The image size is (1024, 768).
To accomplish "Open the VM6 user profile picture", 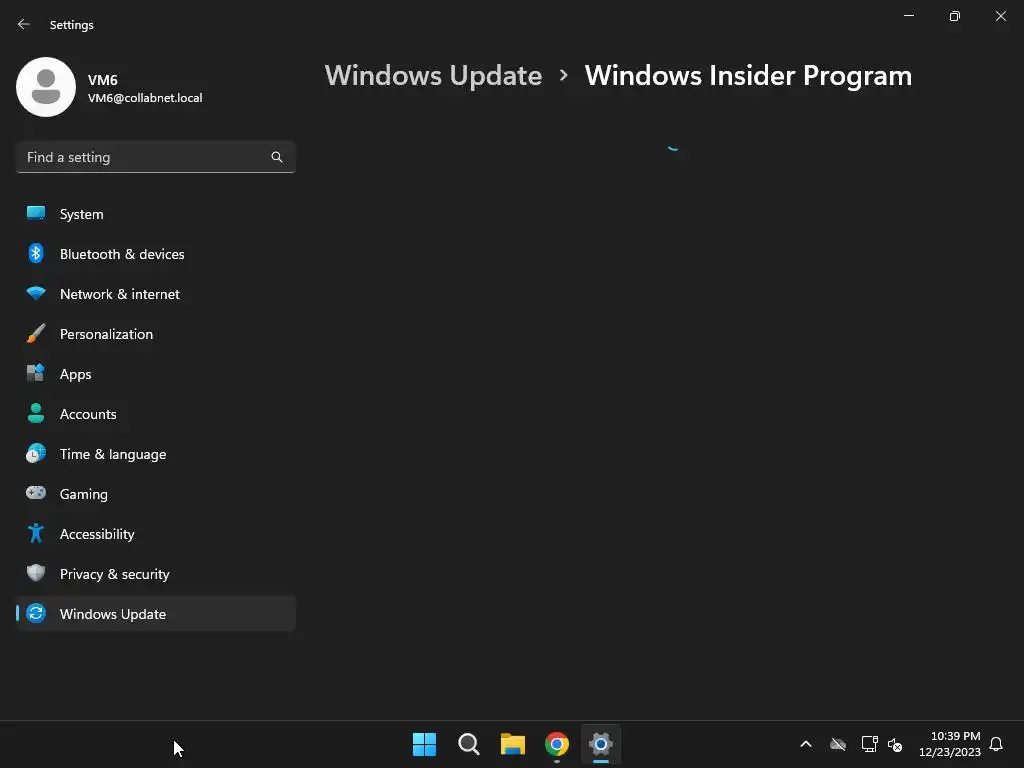I will coord(46,87).
